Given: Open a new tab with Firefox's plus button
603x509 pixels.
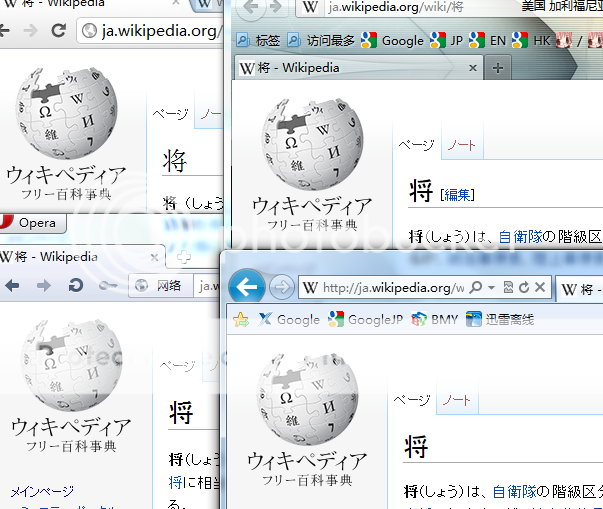Looking at the screenshot, I should 498,68.
